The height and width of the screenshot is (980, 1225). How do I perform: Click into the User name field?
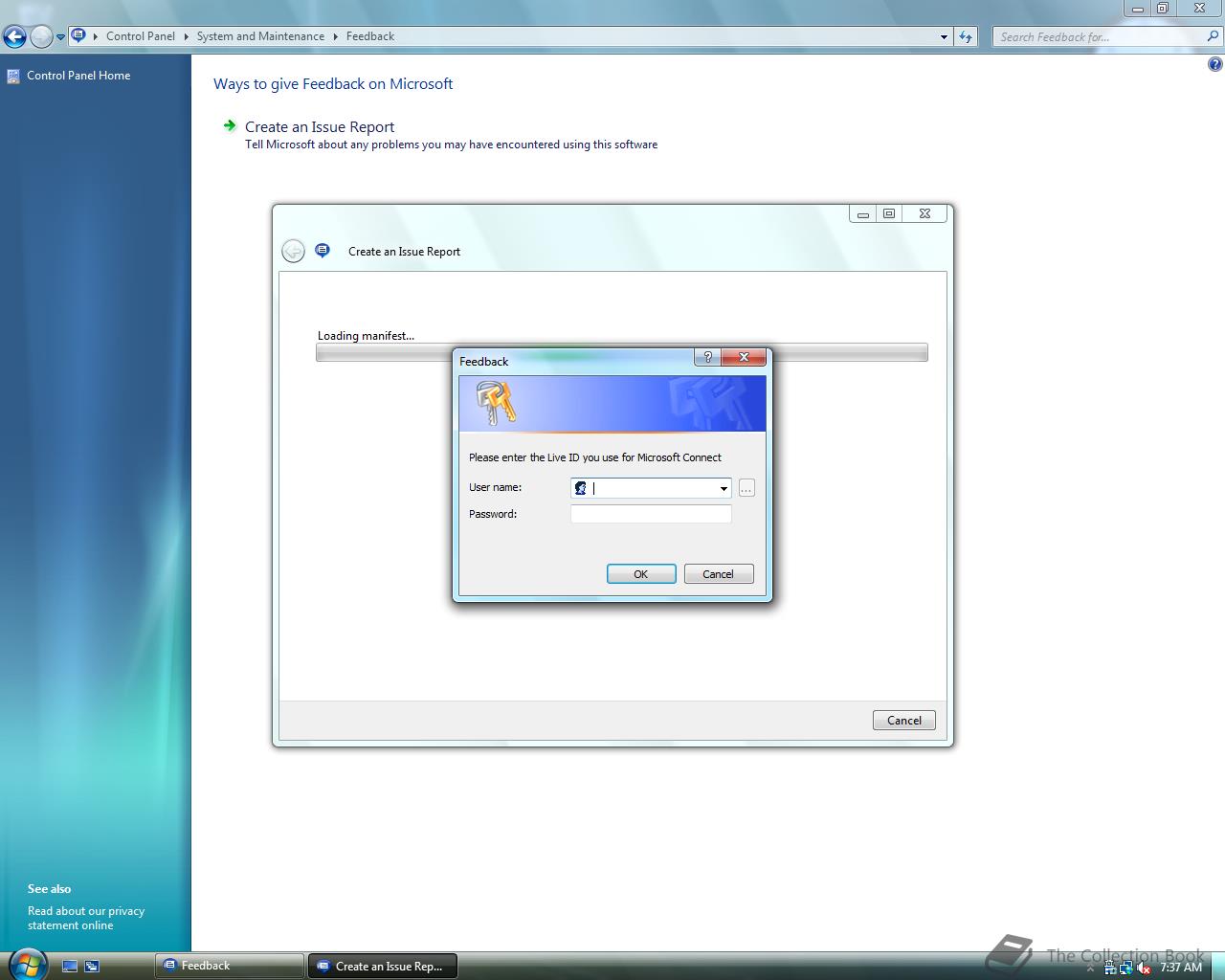tap(651, 488)
